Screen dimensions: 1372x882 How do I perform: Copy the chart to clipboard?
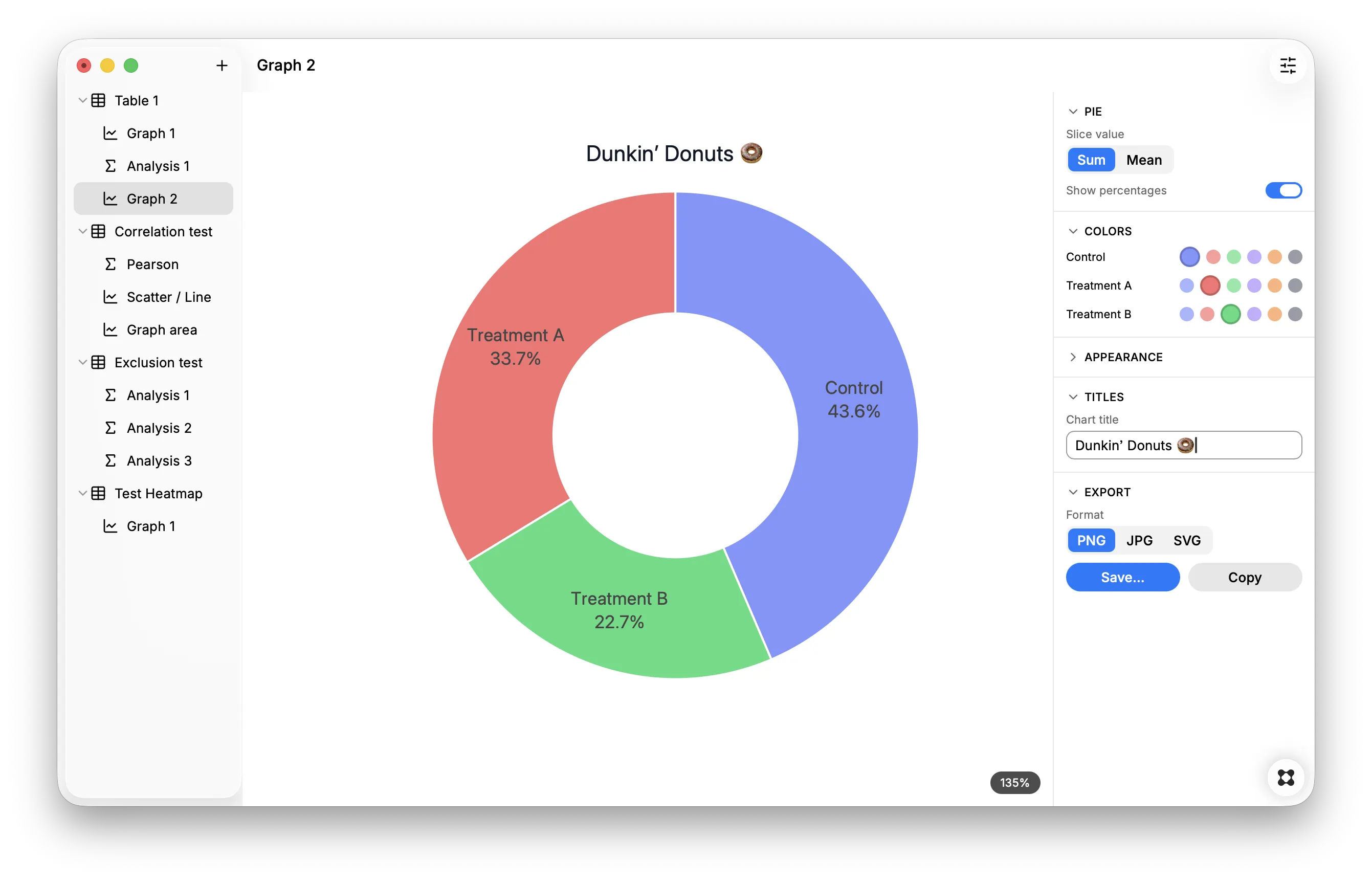tap(1244, 577)
